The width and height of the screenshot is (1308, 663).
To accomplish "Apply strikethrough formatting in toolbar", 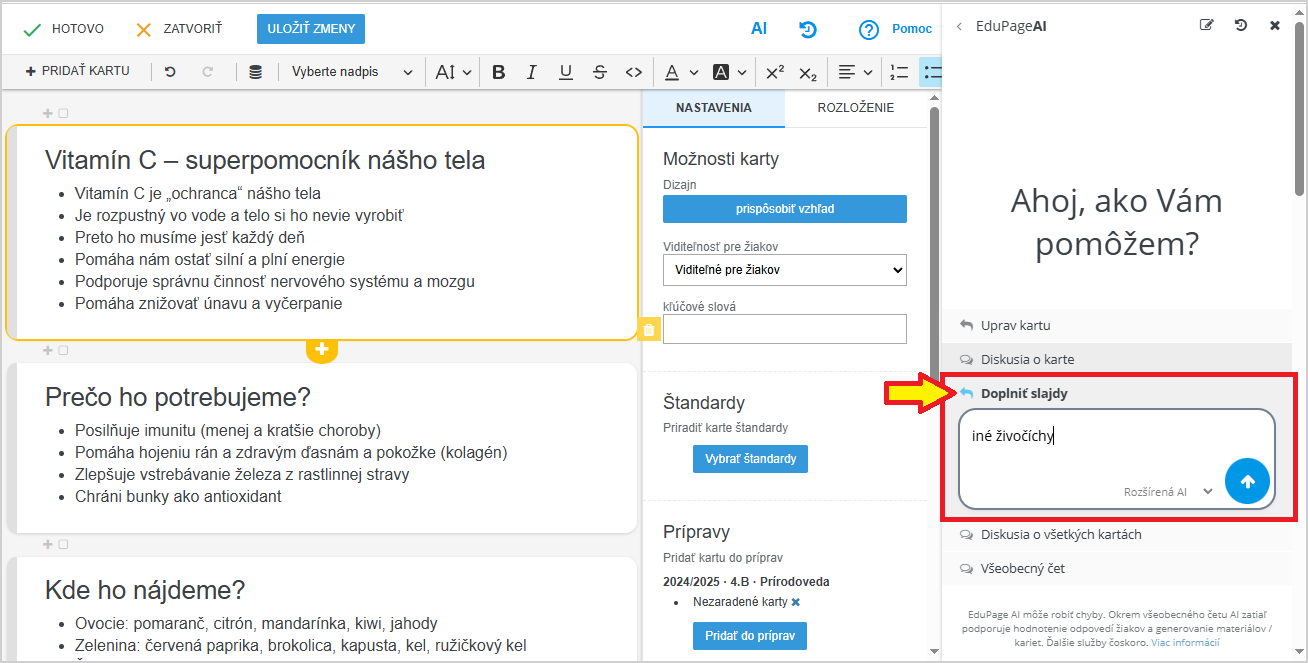I will 599,72.
